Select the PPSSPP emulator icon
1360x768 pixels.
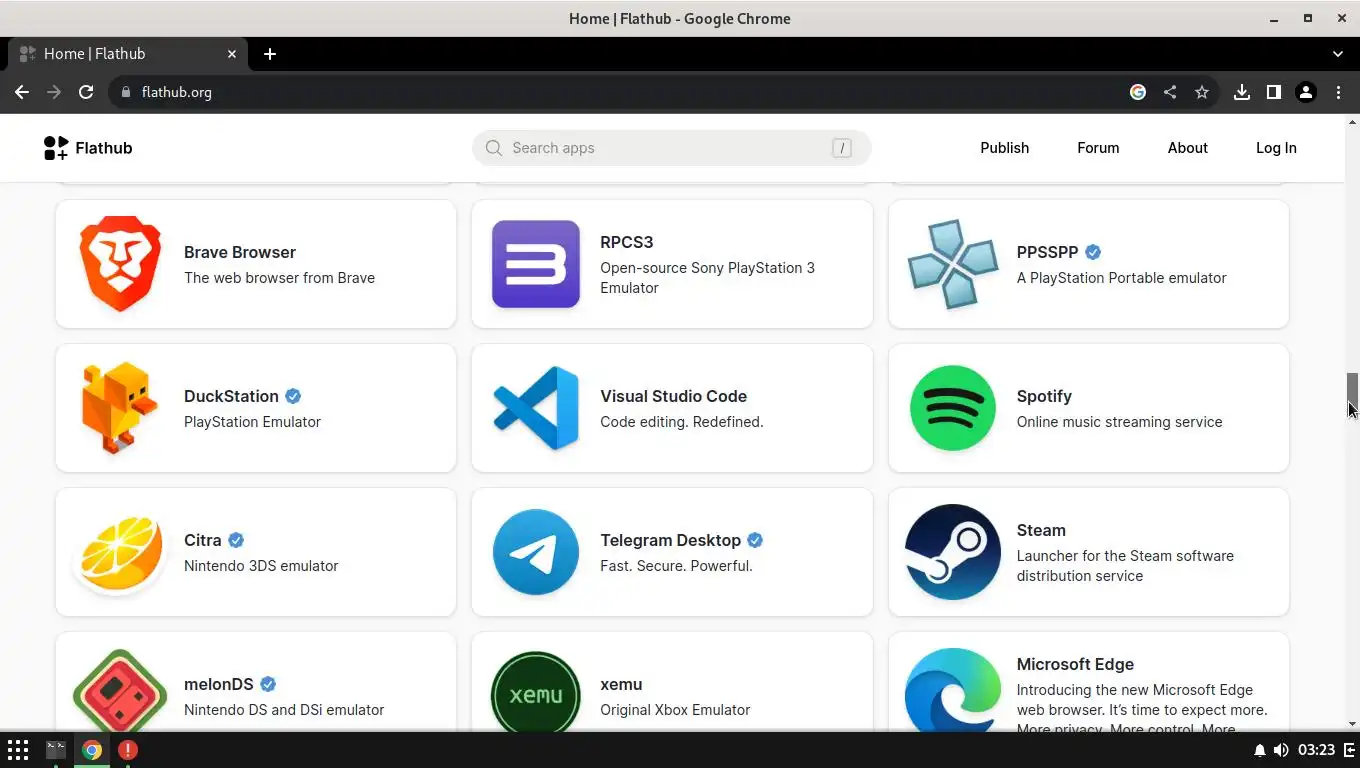point(953,264)
